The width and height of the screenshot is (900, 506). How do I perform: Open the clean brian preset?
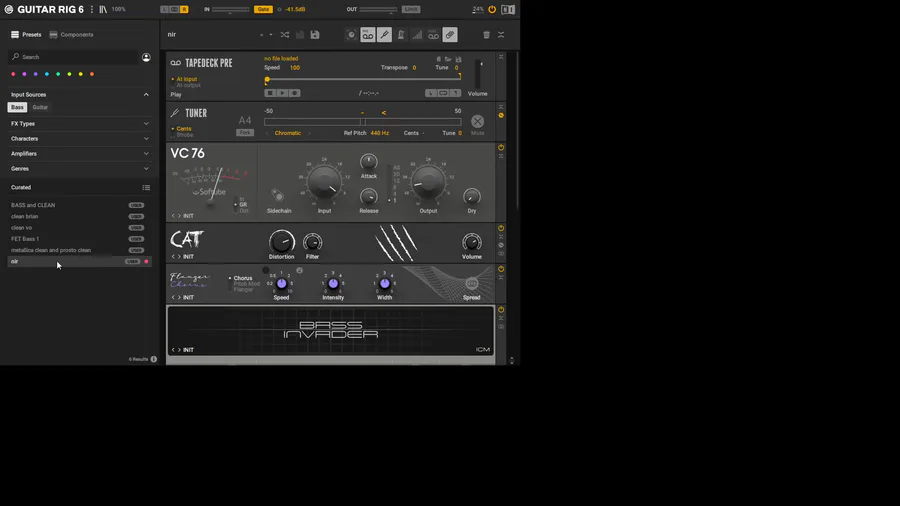[79, 216]
